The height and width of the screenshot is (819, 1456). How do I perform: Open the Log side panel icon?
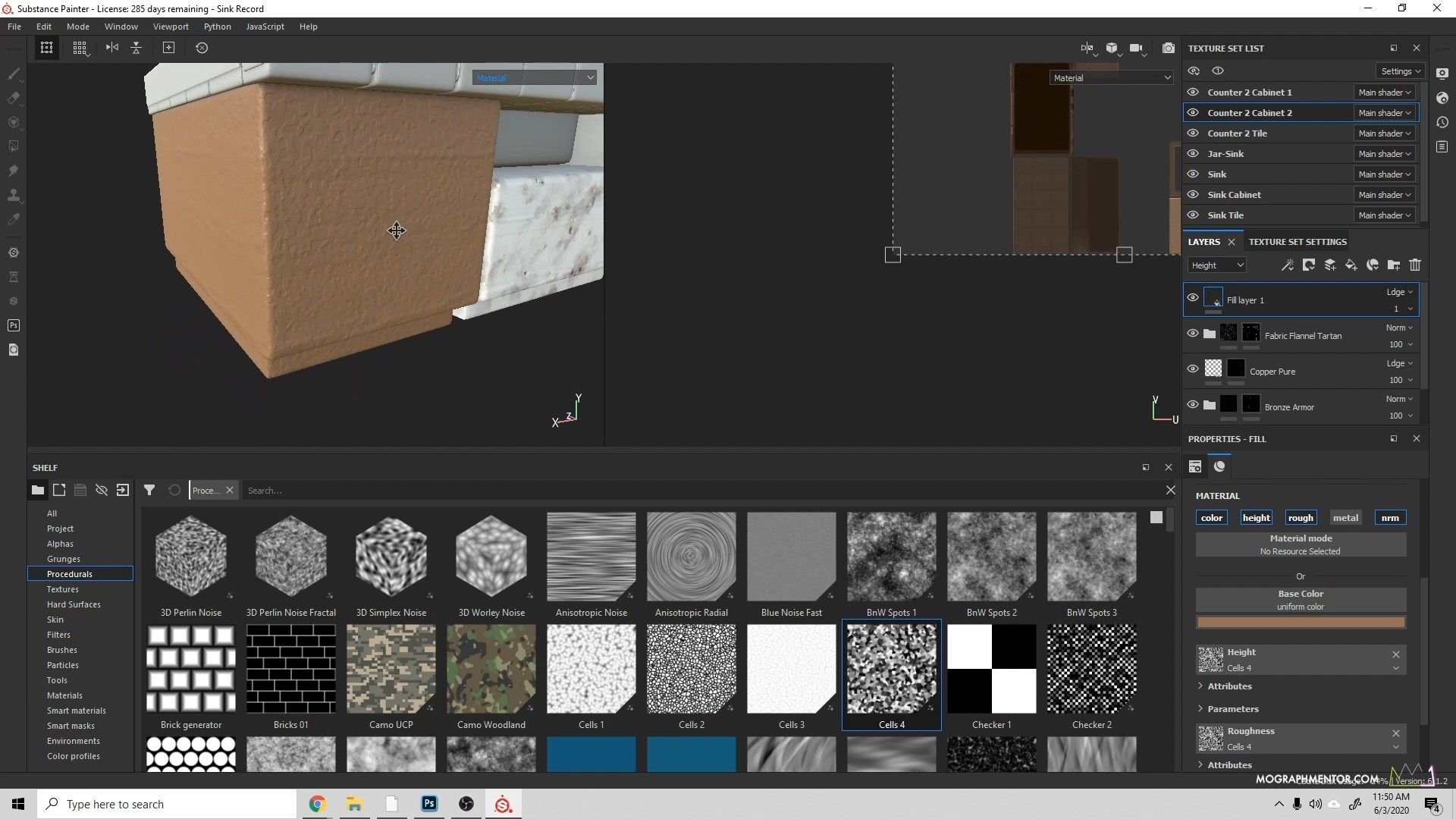click(1442, 146)
